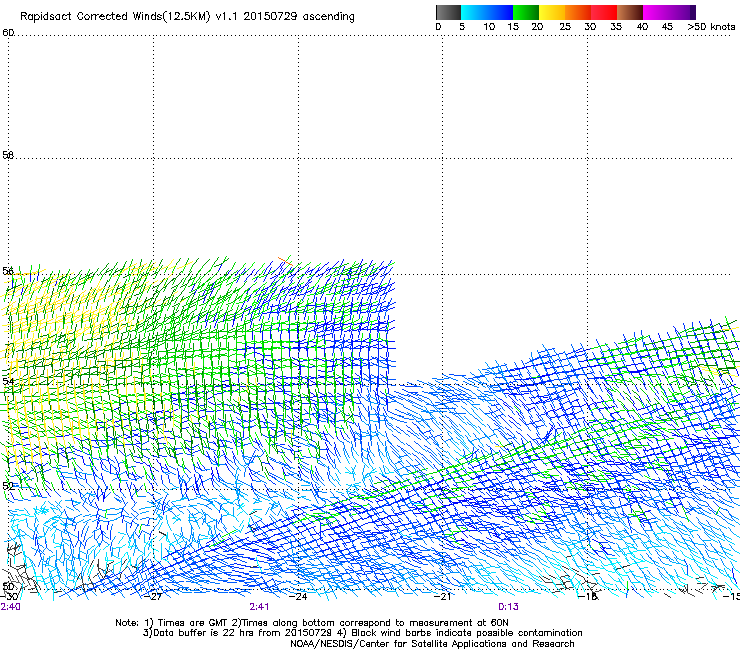
Task: Click the Rapidsact Corrected Winds title text
Action: (187, 16)
